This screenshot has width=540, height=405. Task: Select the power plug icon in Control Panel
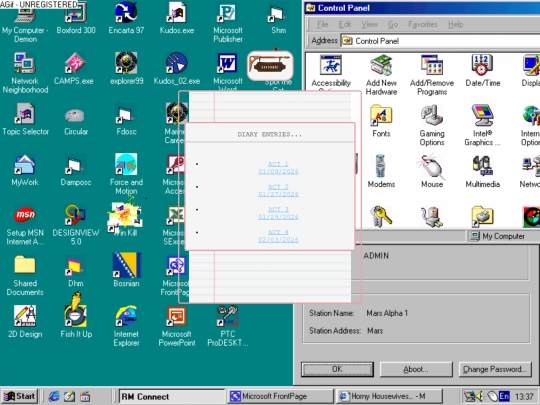click(x=432, y=217)
